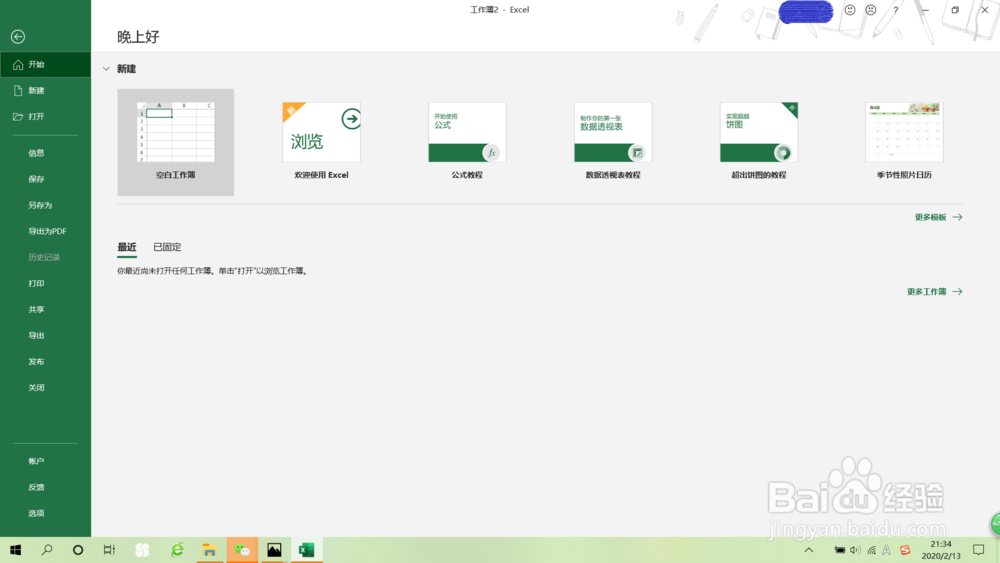Open Task View on taskbar
The width and height of the screenshot is (1000, 563).
pos(109,550)
